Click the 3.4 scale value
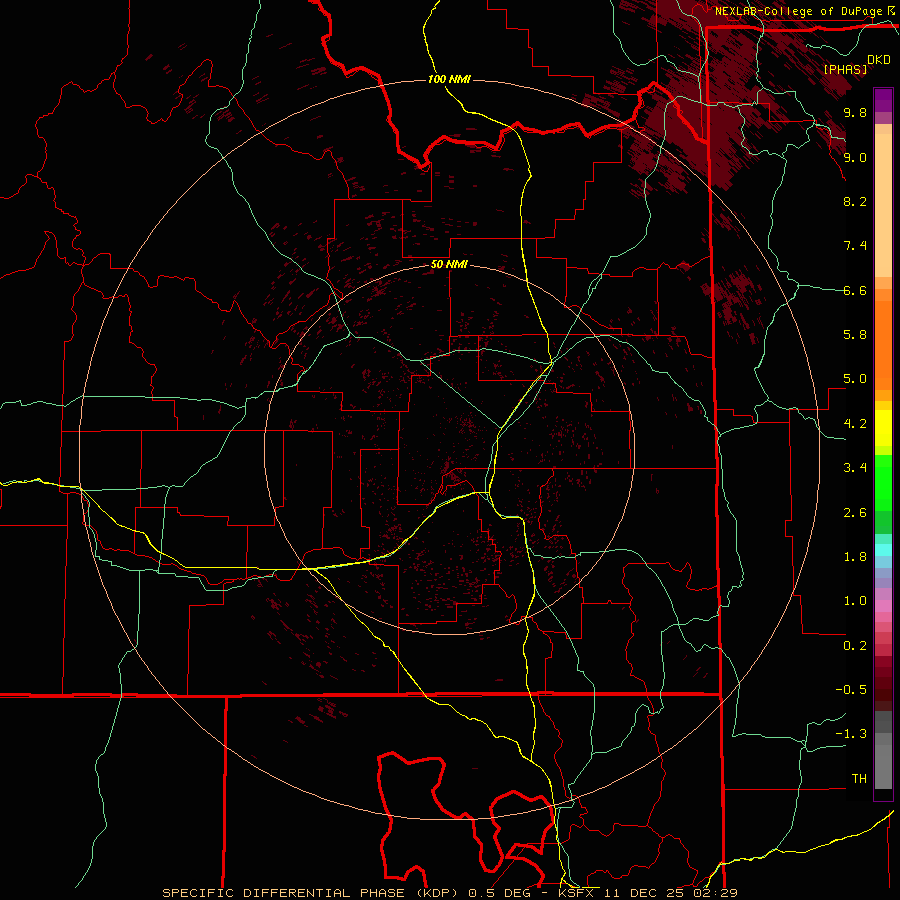This screenshot has height=900, width=900. [855, 468]
